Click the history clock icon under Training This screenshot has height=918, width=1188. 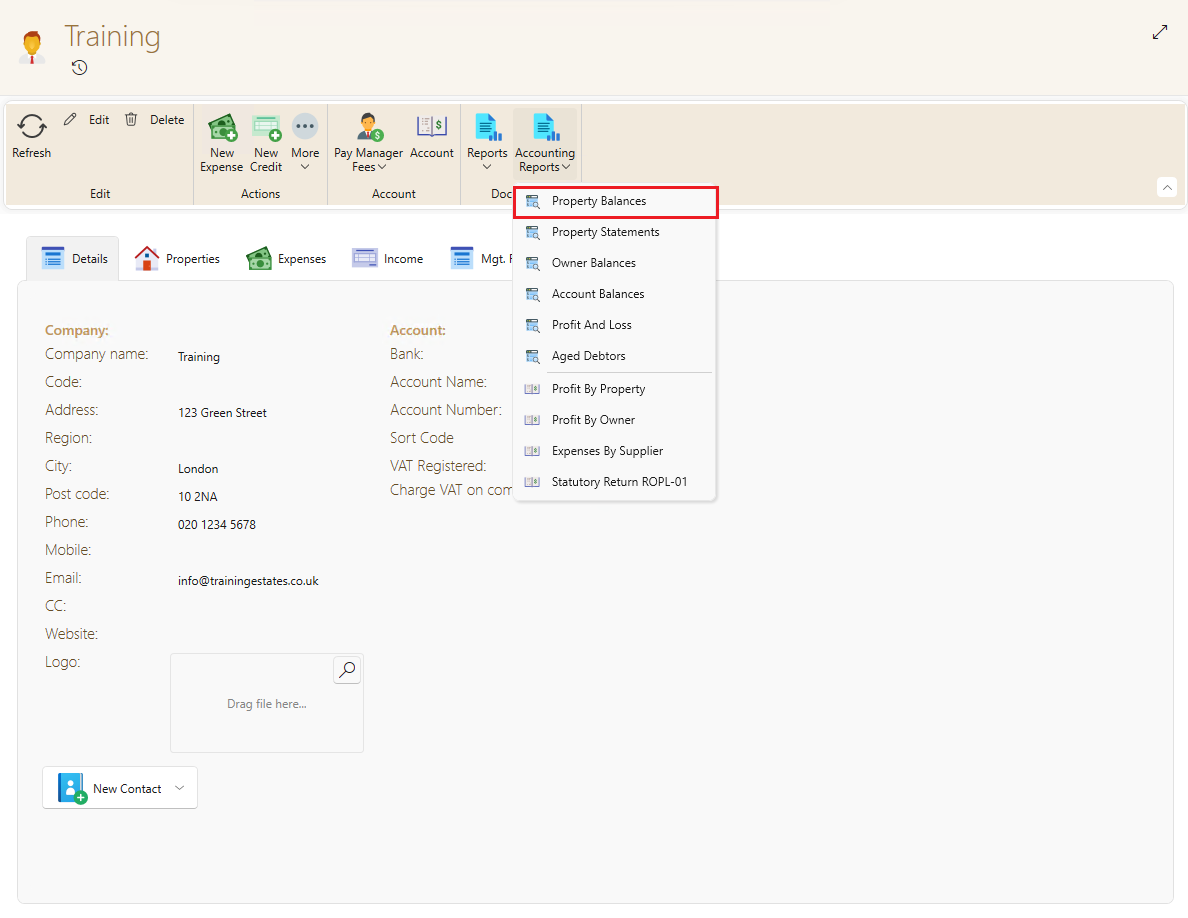pyautogui.click(x=80, y=68)
